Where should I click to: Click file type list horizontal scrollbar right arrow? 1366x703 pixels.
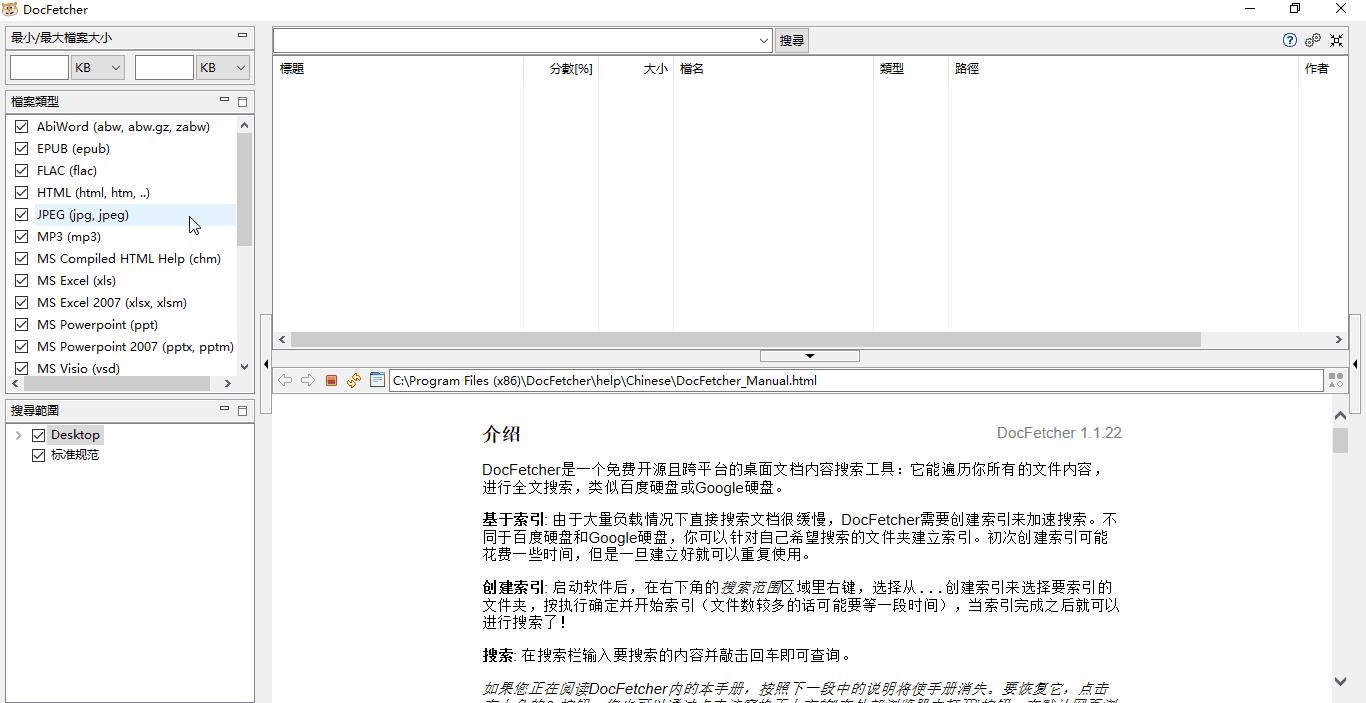point(227,383)
